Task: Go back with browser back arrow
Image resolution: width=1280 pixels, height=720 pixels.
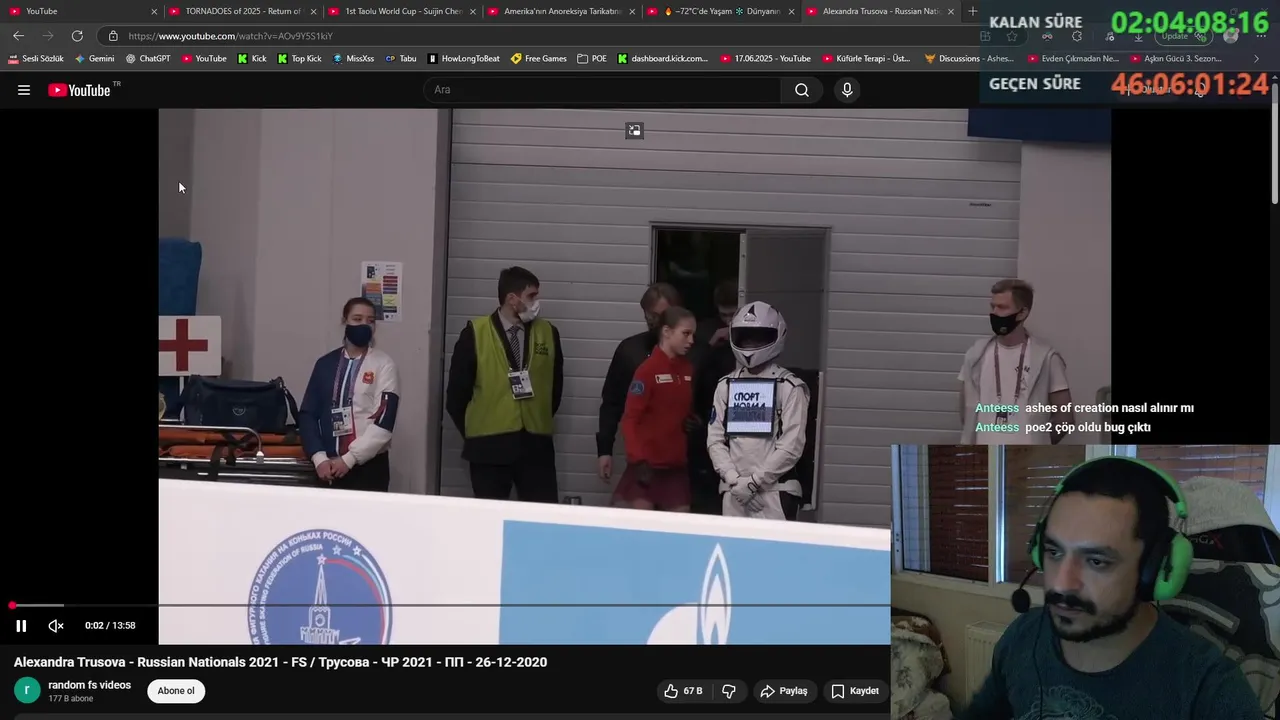Action: 18,36
